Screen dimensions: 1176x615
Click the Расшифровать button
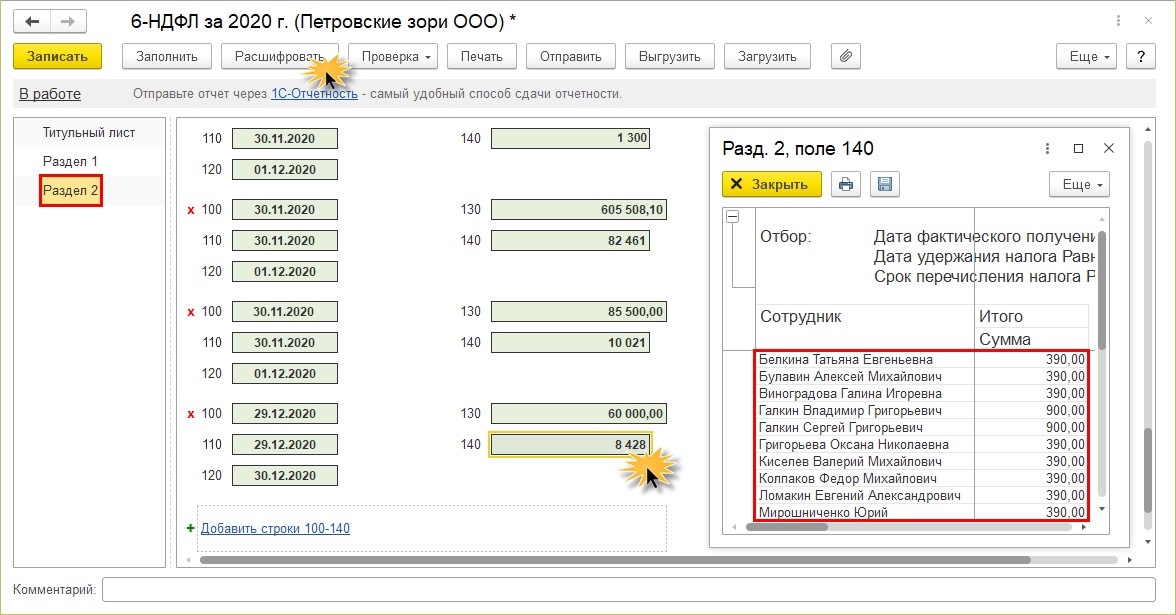(x=280, y=56)
